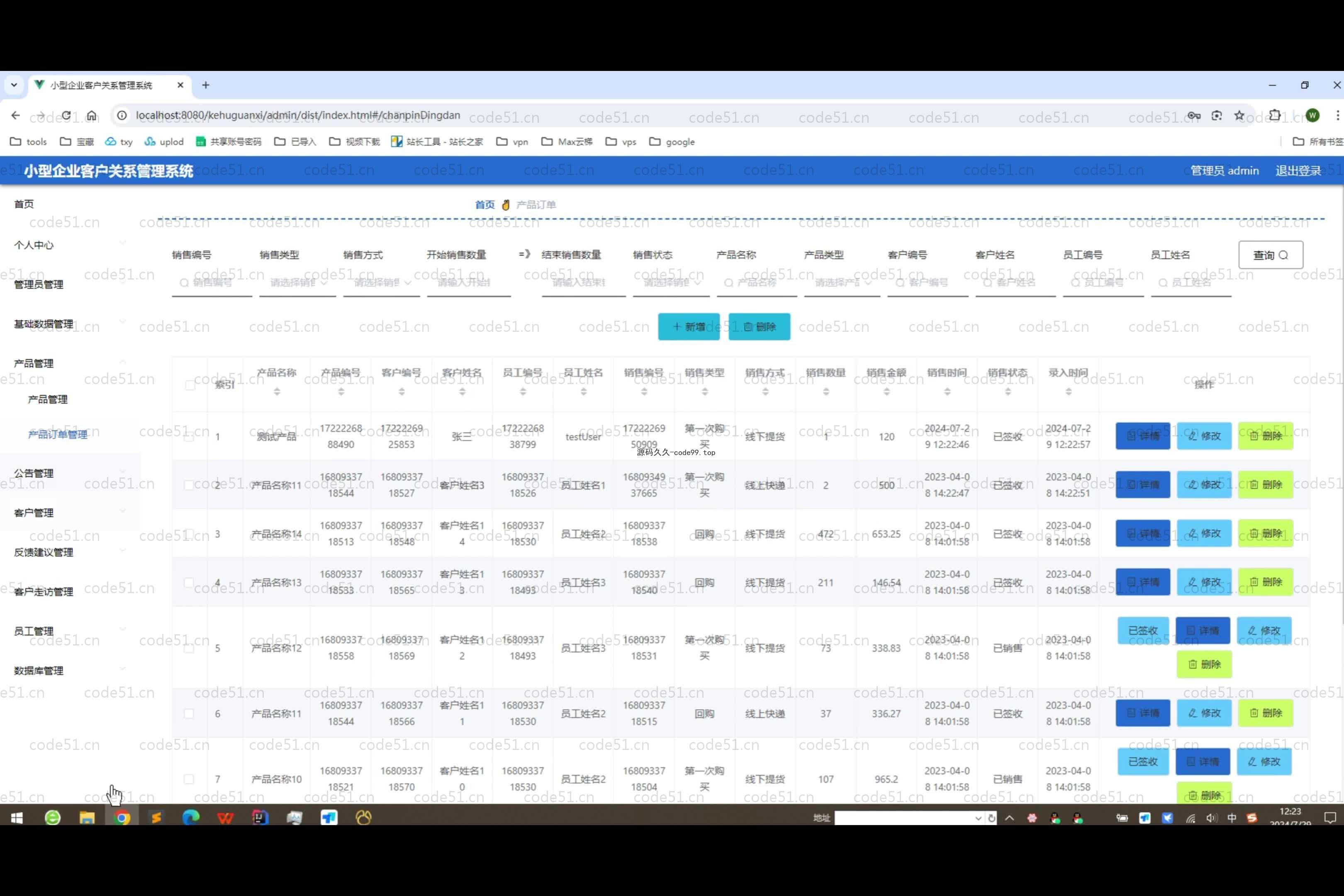Open the browser extensions puzzle icon
The width and height of the screenshot is (1344, 896).
tap(1274, 115)
